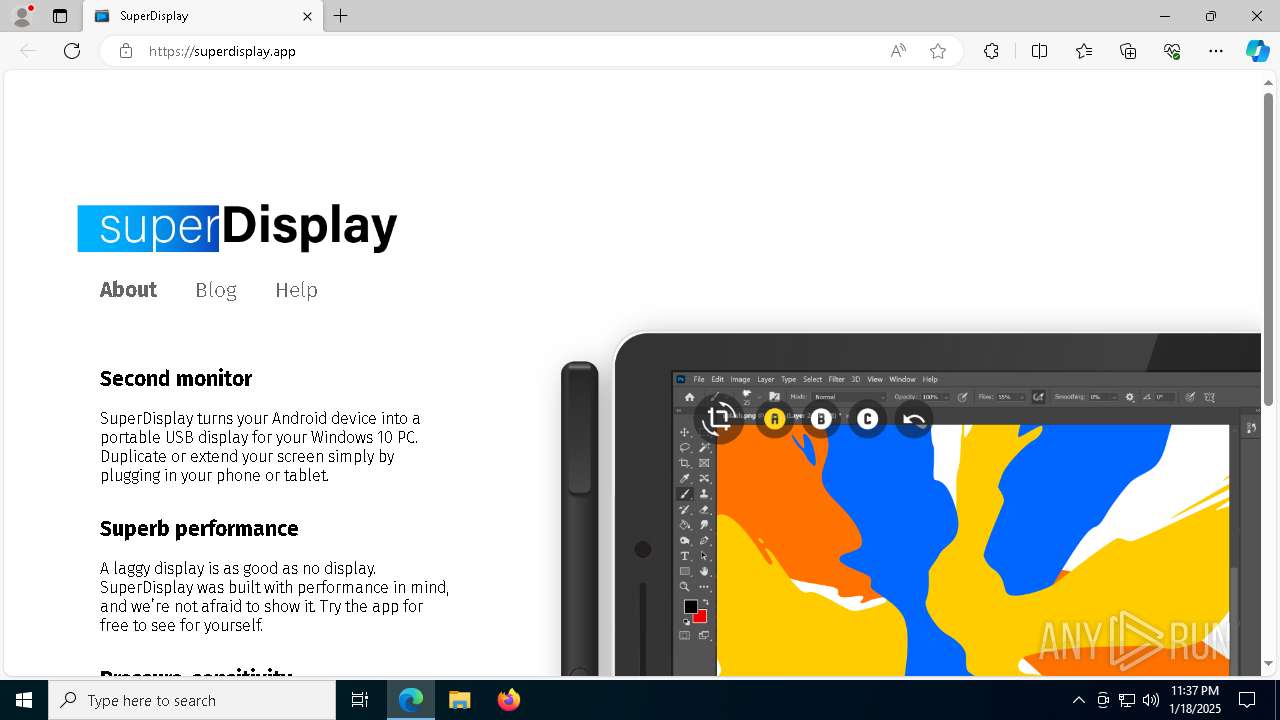Screen dimensions: 1280x720
Task: Open Collections icon
Action: pos(1128,51)
